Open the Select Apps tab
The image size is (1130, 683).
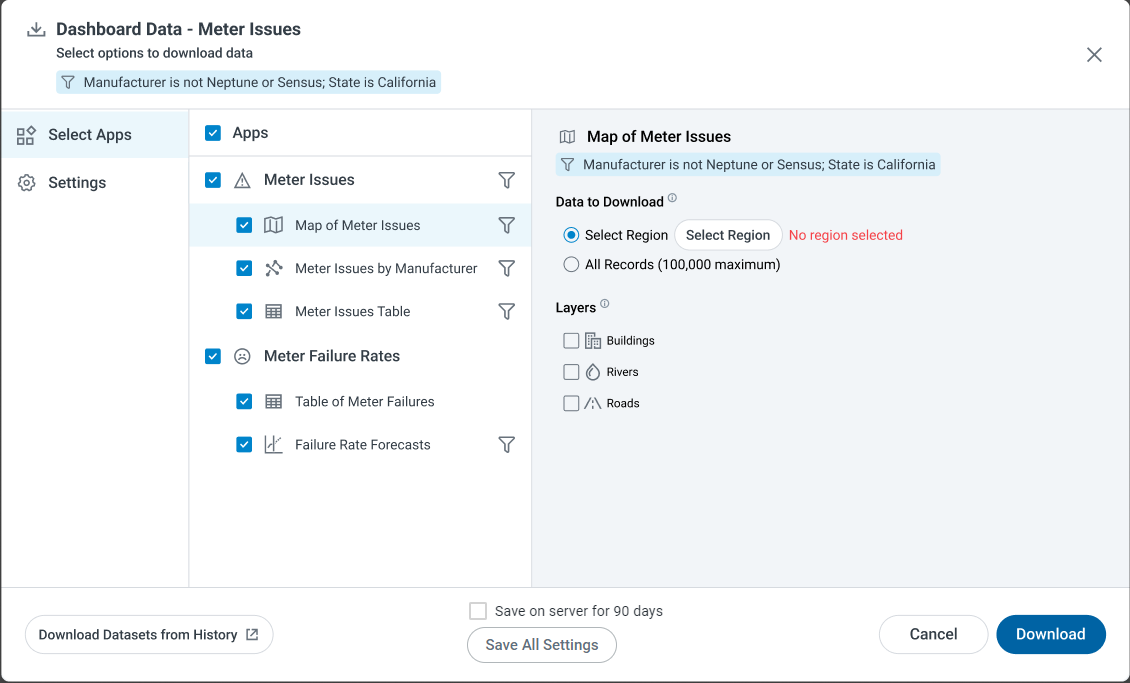90,135
